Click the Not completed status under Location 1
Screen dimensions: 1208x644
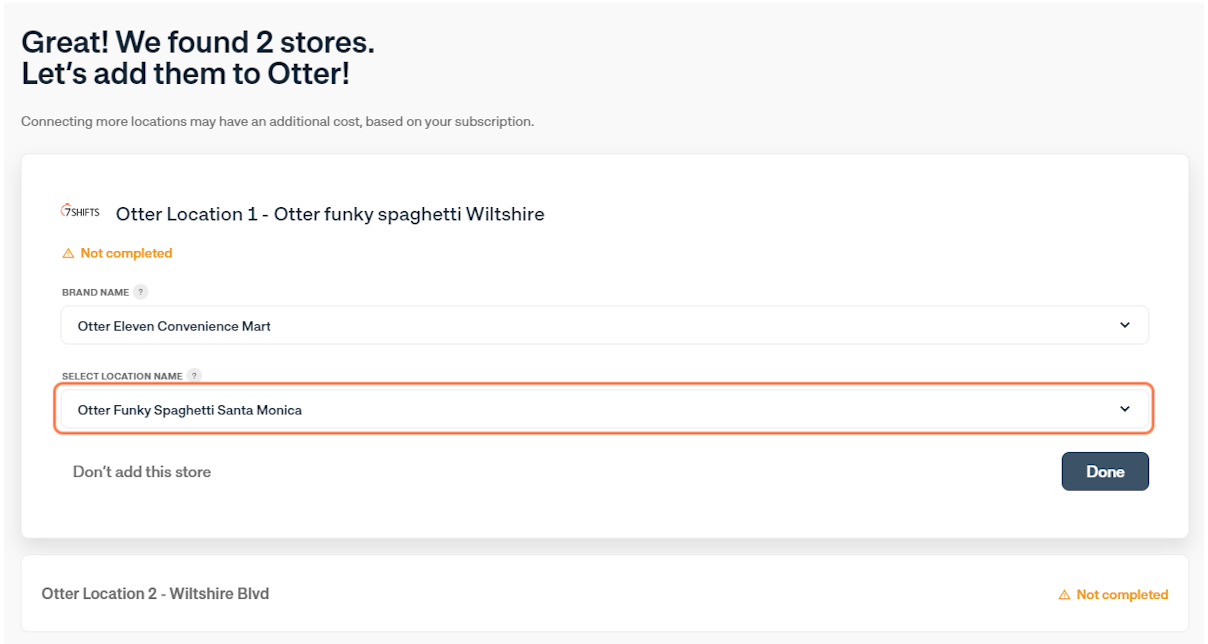[x=117, y=253]
